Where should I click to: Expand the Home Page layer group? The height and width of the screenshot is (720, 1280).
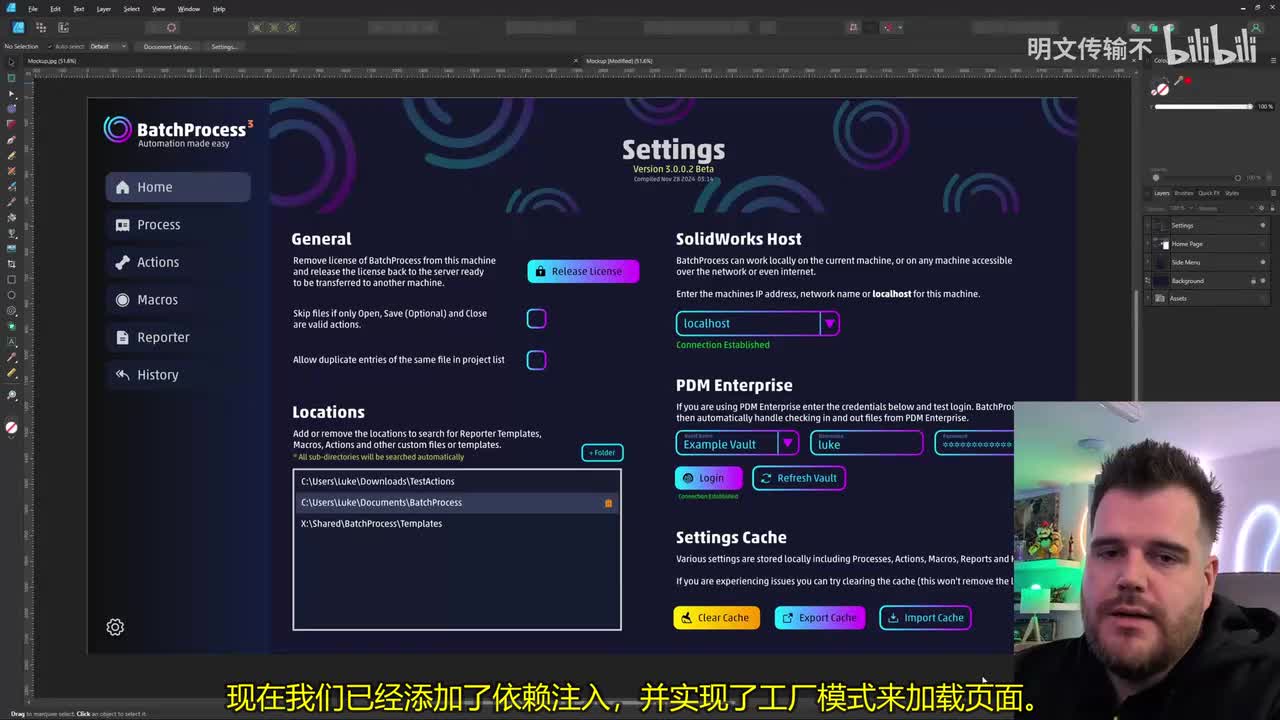1148,244
